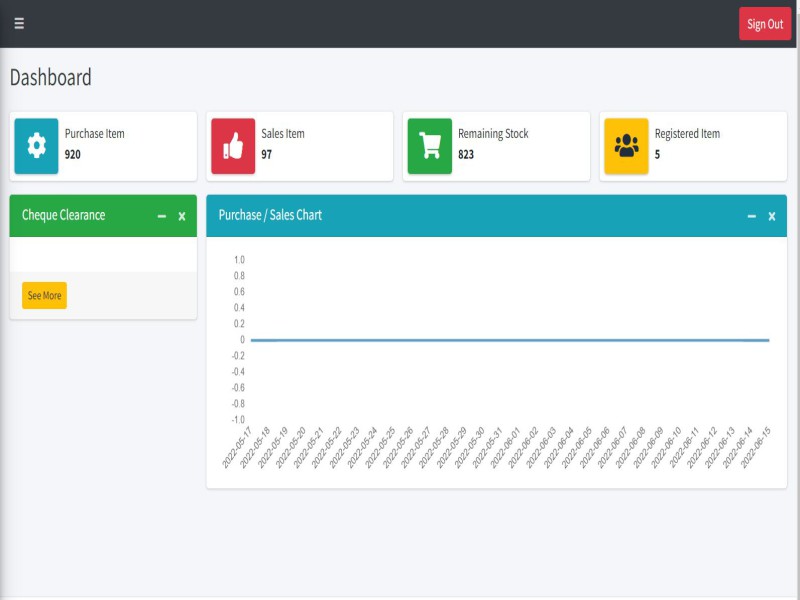The height and width of the screenshot is (600, 800).
Task: Select the Registered Item label
Action: [687, 134]
